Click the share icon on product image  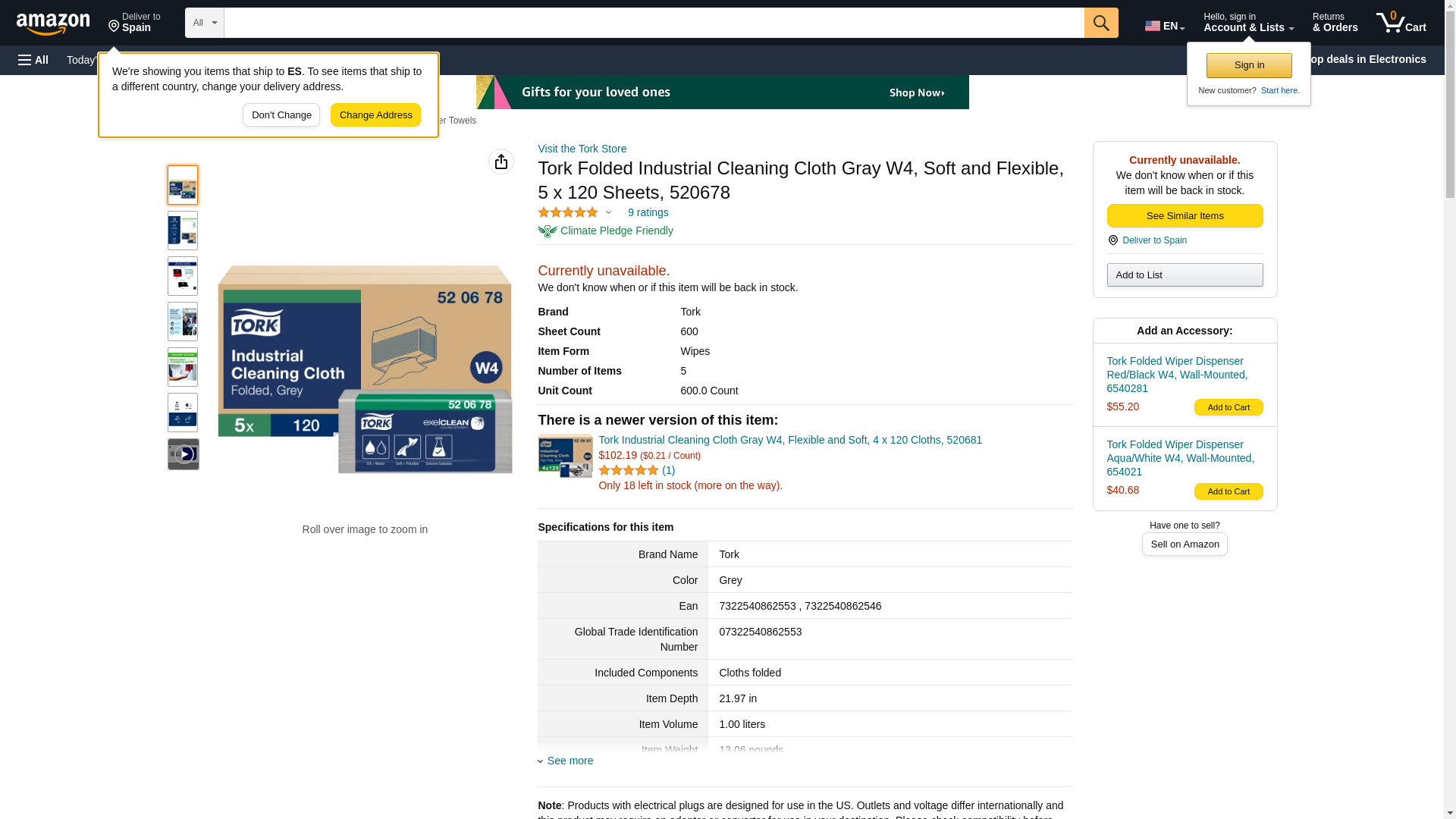click(500, 162)
